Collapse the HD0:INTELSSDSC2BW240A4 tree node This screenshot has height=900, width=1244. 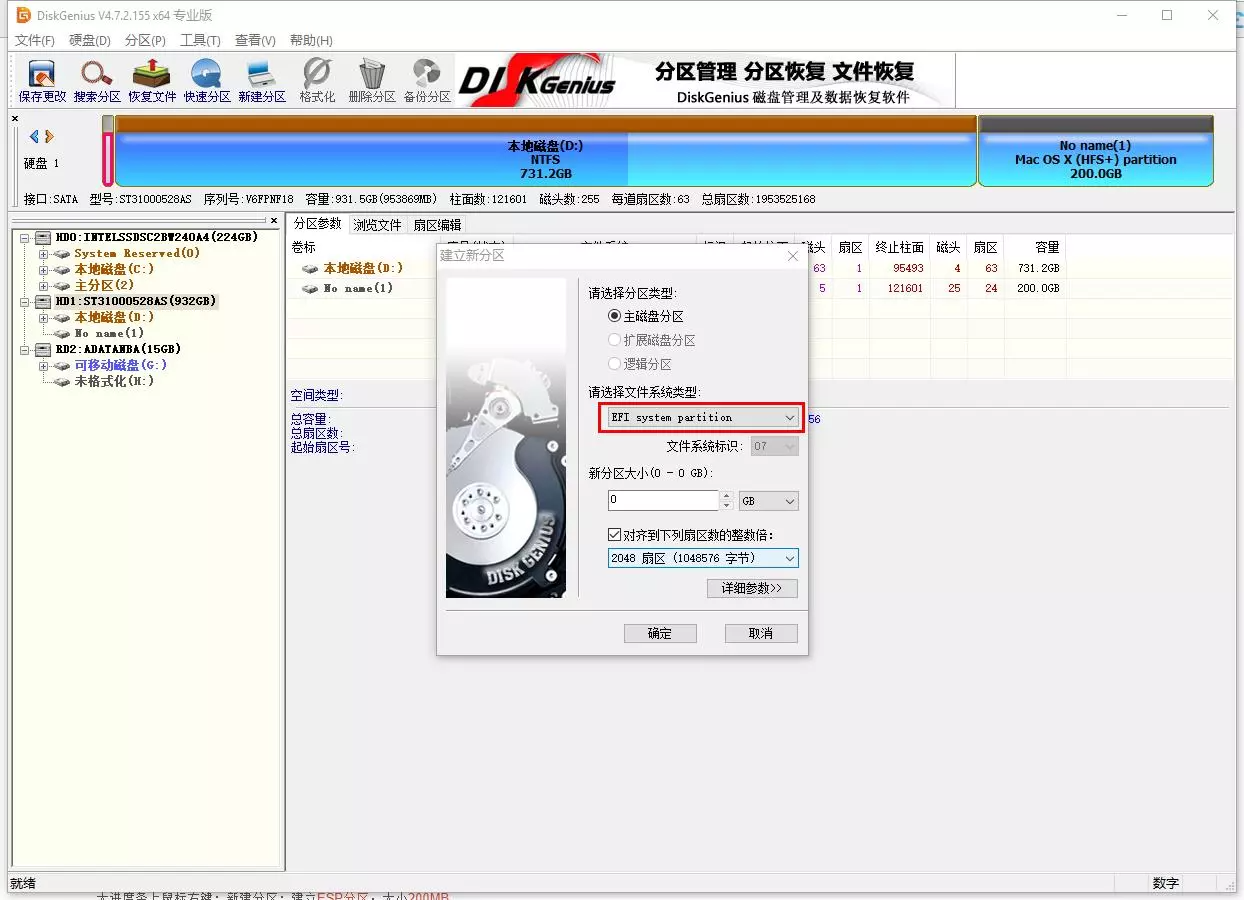click(25, 237)
